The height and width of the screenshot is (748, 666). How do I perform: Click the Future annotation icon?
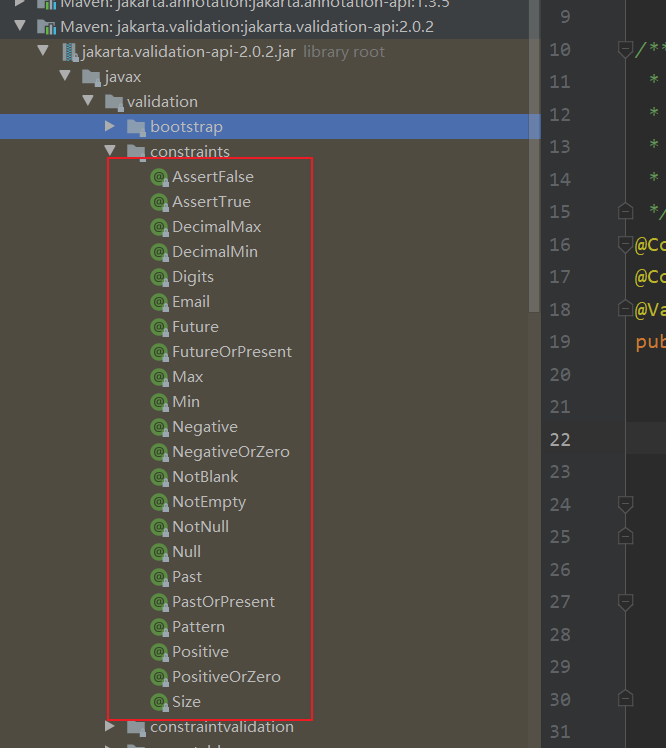159,327
